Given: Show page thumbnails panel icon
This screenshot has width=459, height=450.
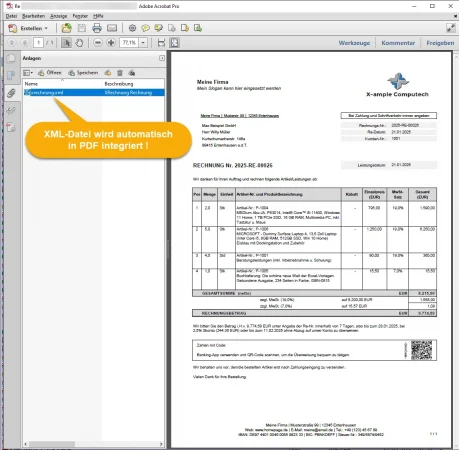Looking at the screenshot, I should [x=11, y=59].
